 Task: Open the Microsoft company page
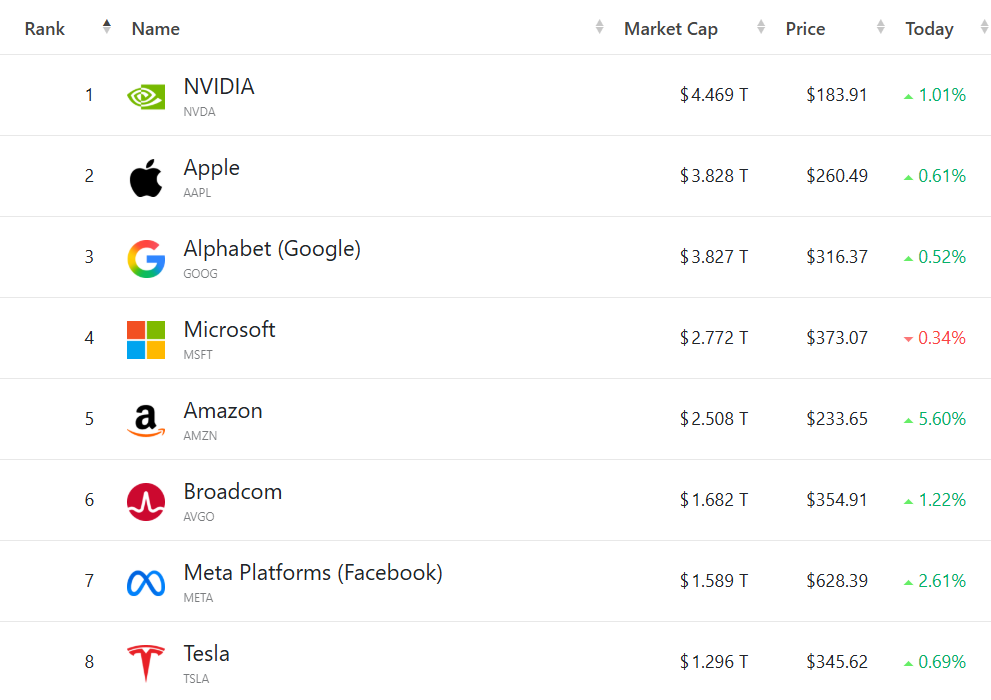coord(229,330)
